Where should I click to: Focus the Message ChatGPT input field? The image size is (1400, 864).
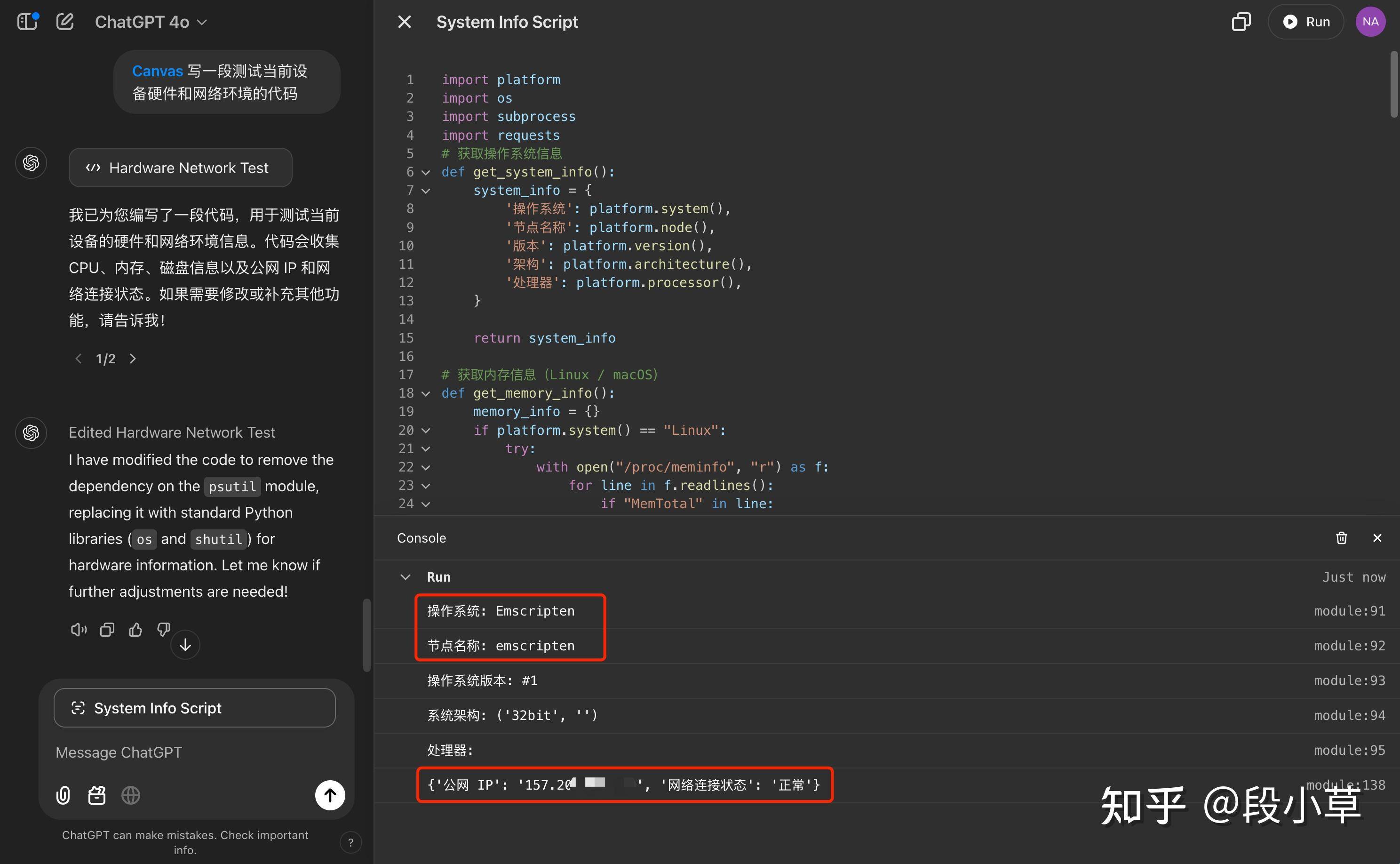[x=195, y=752]
